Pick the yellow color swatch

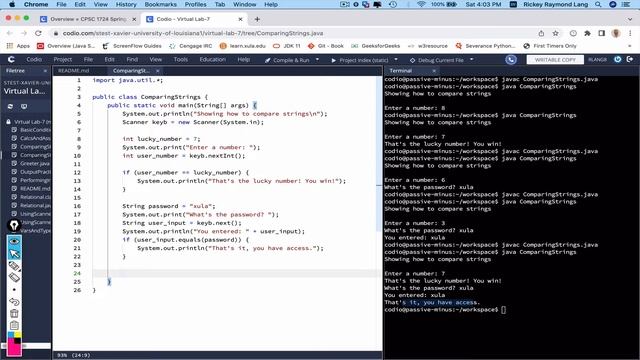pyautogui.click(x=18, y=335)
